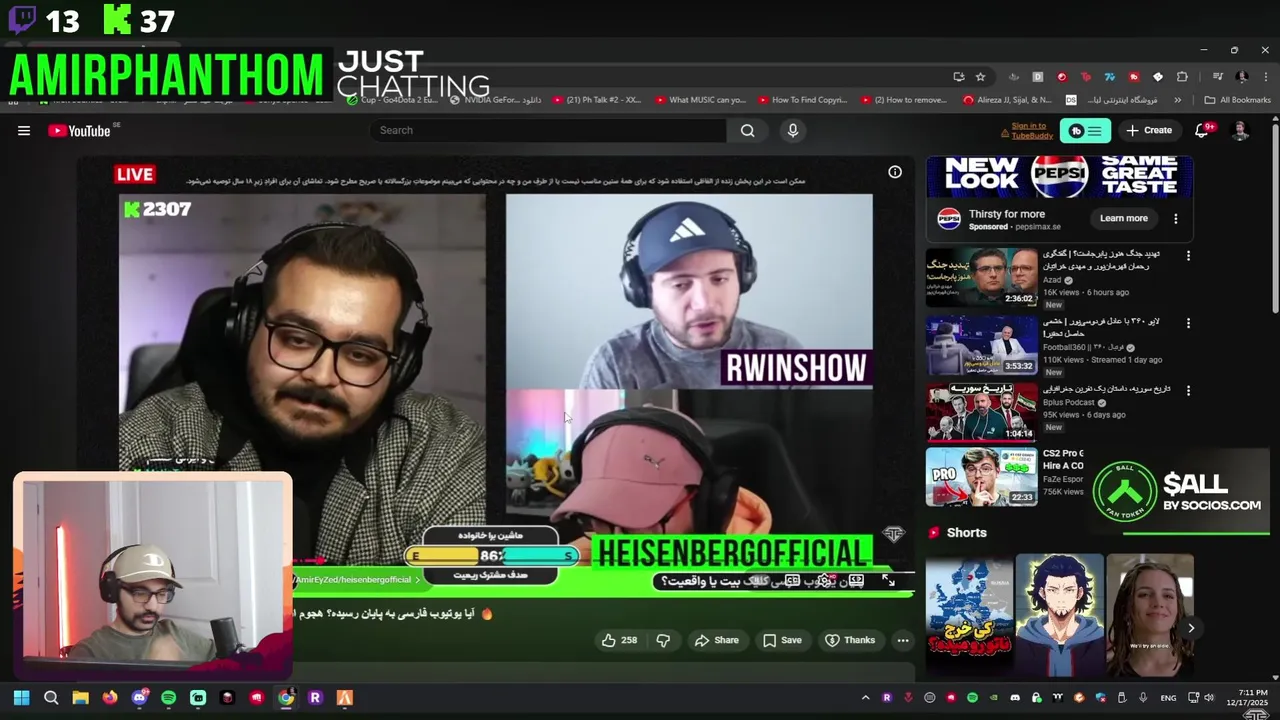The height and width of the screenshot is (720, 1280).
Task: Expand hidden bookmarks chevron
Action: click(1177, 100)
